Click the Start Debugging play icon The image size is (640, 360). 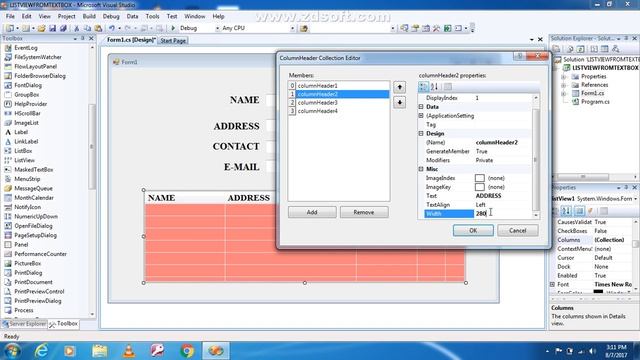173,28
